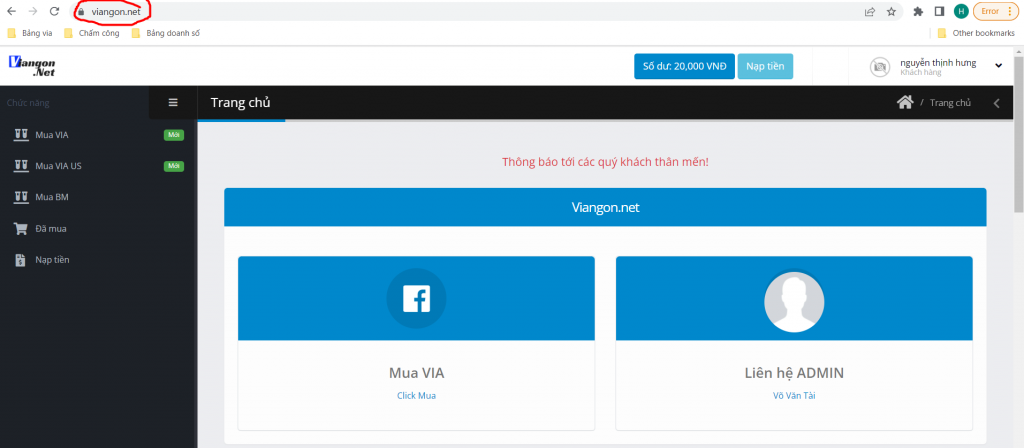Click the Đã mua shopping cart icon
Image resolution: width=1024 pixels, height=448 pixels.
[20, 228]
